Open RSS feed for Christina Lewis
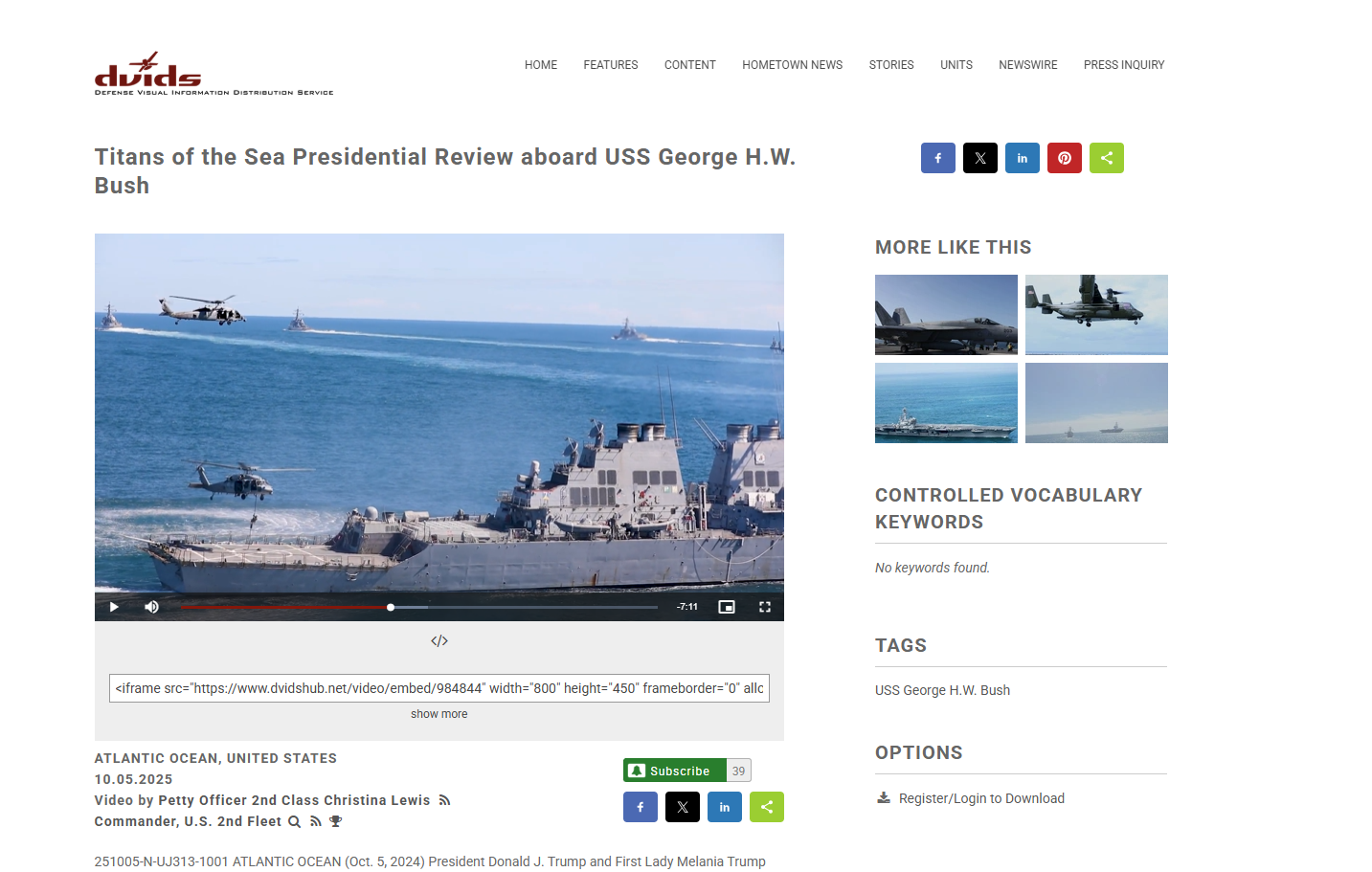 coord(444,800)
